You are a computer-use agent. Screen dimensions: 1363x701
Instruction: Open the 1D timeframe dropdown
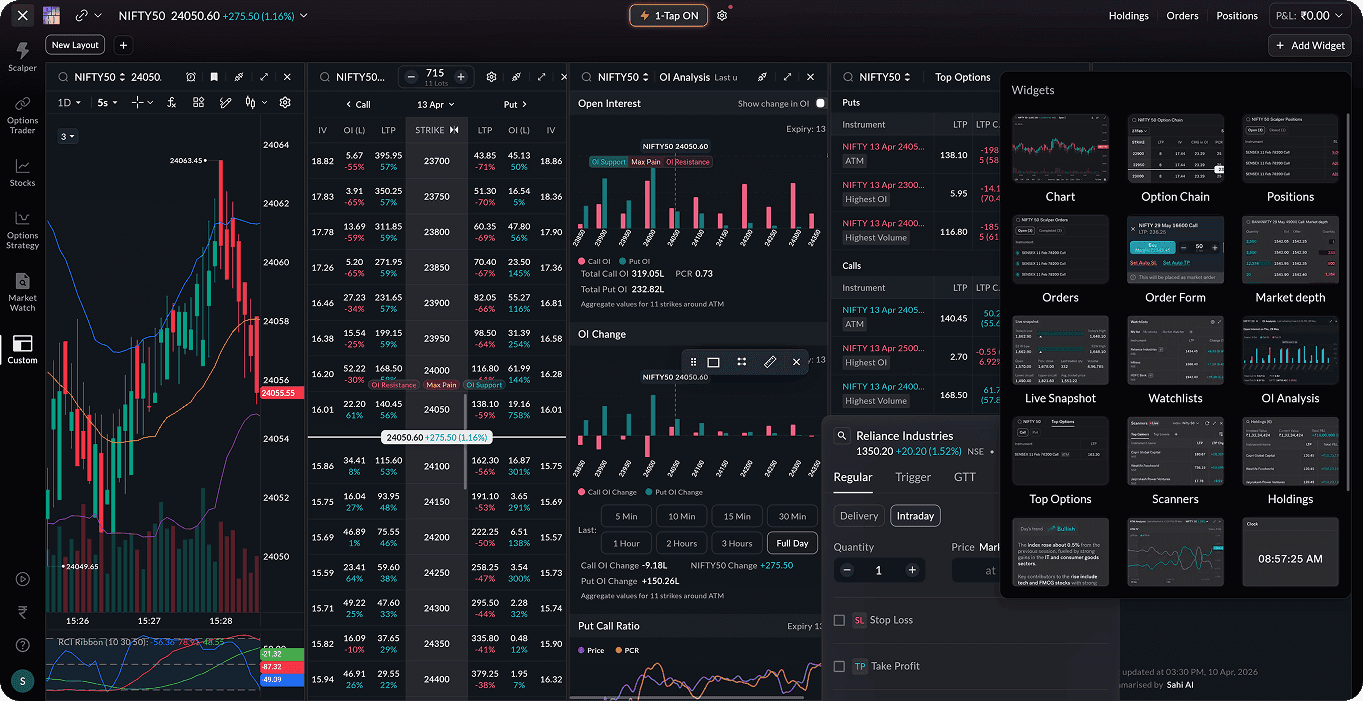tap(70, 102)
